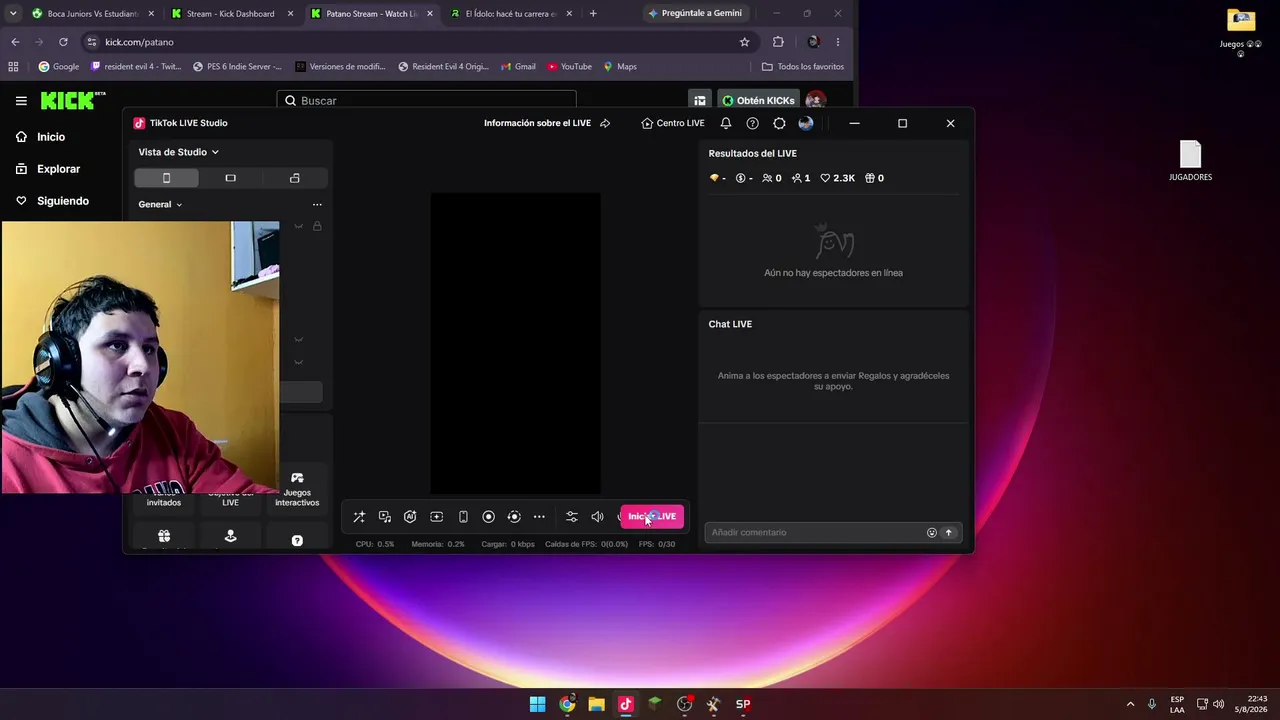This screenshot has height=720, width=1280.
Task: Send the chat comment with arrow button
Action: pos(949,533)
